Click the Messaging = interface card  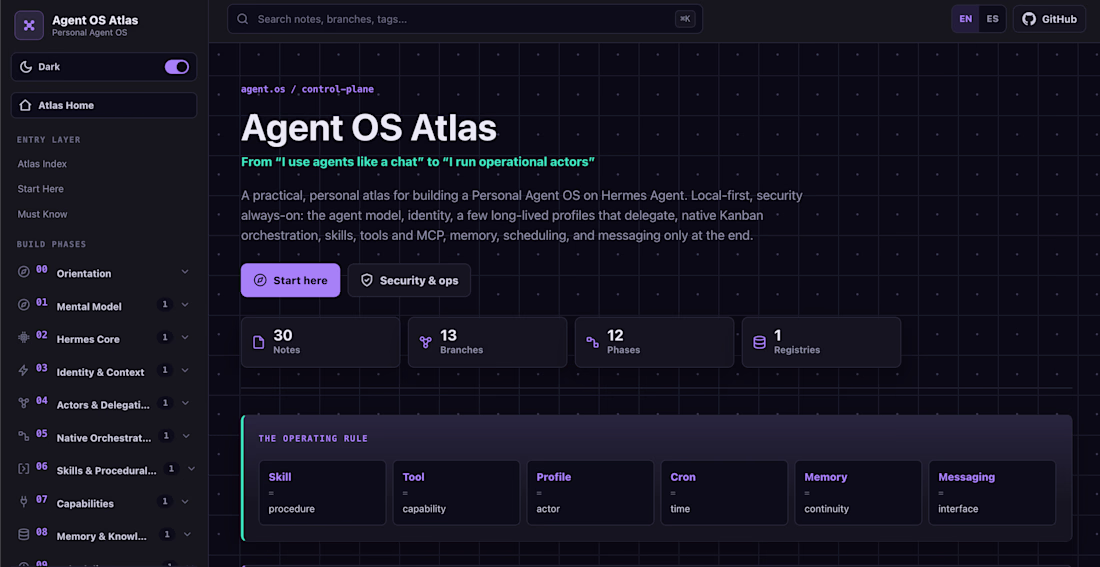click(993, 493)
